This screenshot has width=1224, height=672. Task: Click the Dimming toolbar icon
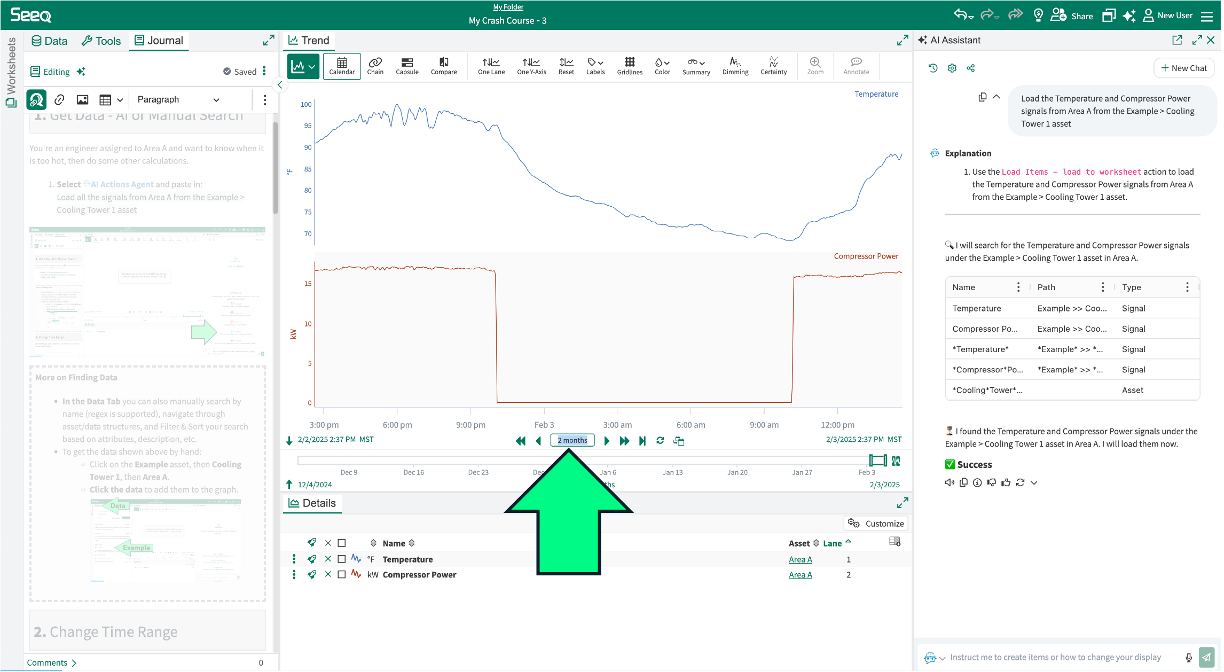tap(735, 66)
